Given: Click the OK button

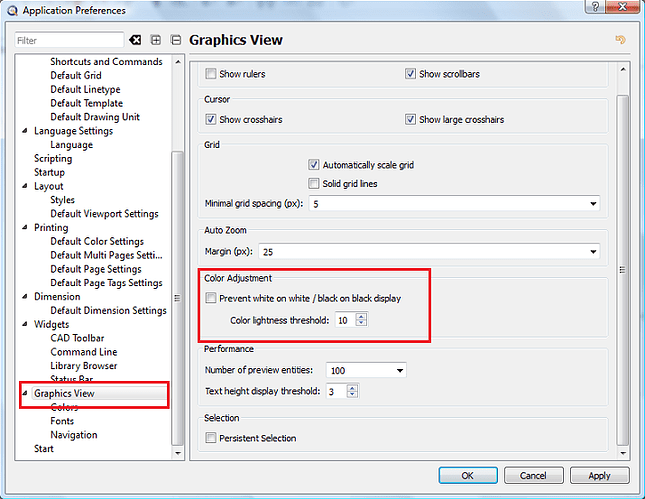Looking at the screenshot, I should 467,476.
